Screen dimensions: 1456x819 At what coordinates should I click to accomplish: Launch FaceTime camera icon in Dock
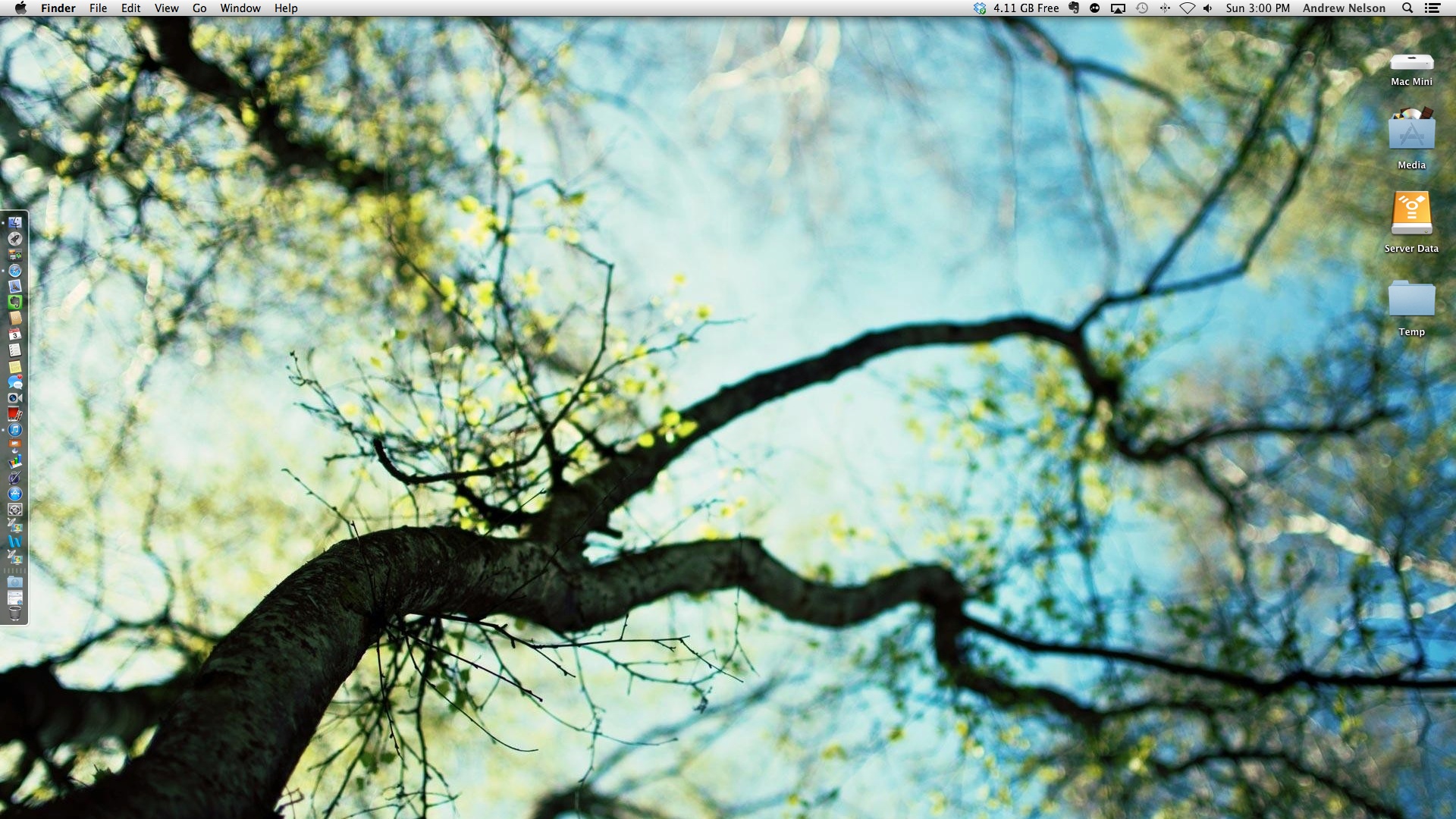pyautogui.click(x=14, y=397)
